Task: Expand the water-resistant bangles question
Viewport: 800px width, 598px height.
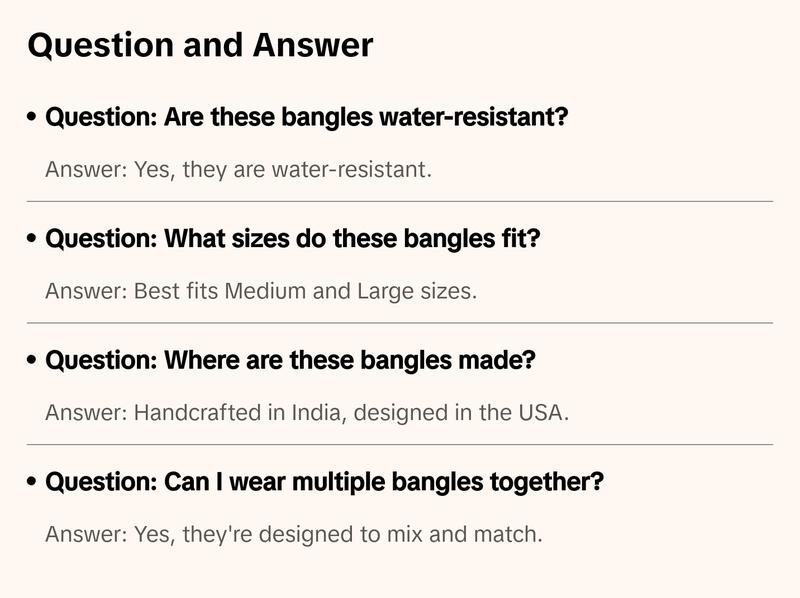Action: coord(307,118)
